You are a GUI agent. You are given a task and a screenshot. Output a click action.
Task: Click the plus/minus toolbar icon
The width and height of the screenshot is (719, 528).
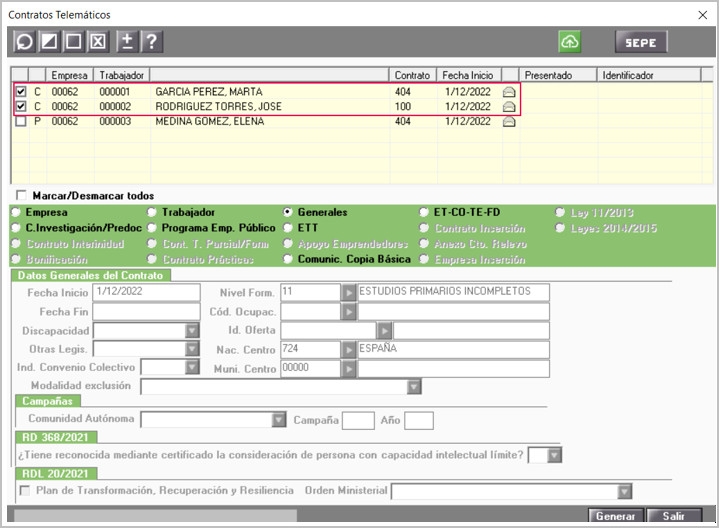click(x=127, y=42)
